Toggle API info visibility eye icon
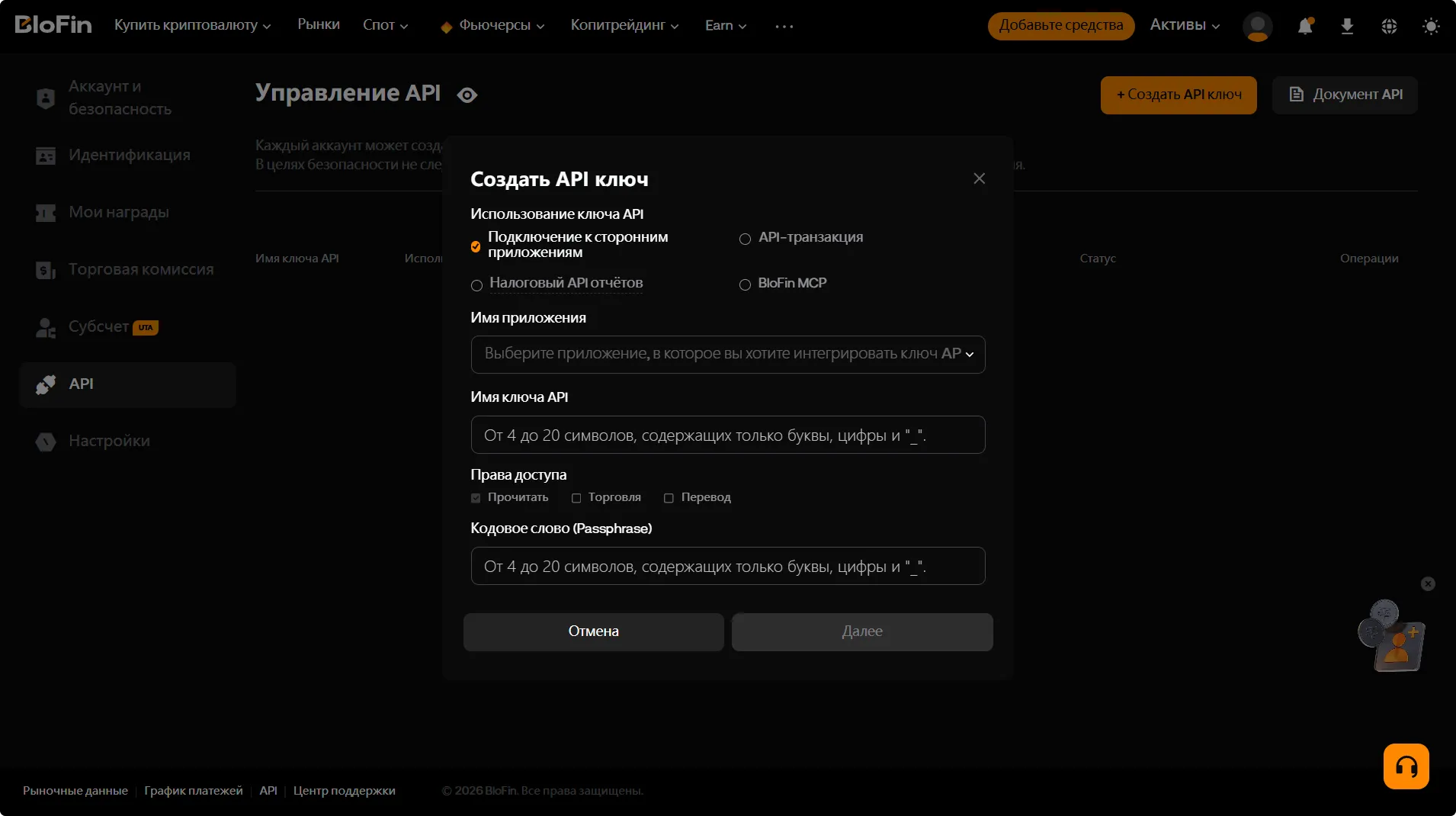This screenshot has width=1456, height=816. (467, 95)
